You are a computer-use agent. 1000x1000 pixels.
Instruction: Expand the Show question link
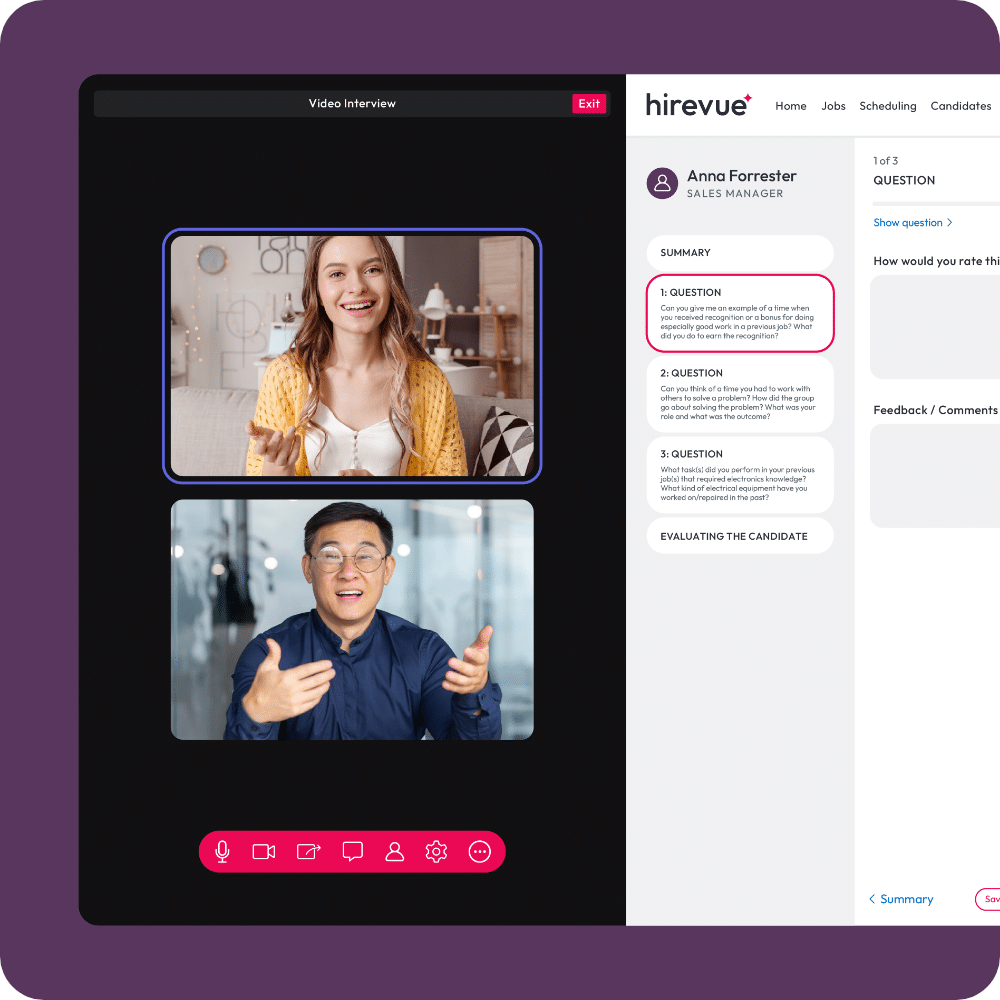tap(913, 223)
